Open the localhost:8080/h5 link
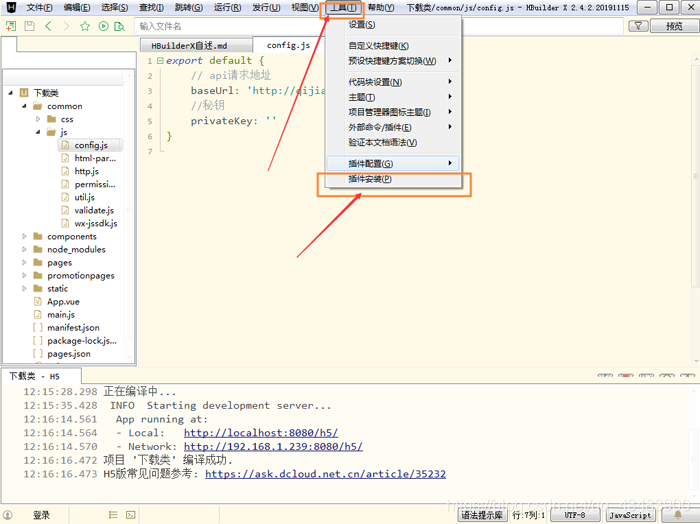 click(x=261, y=433)
